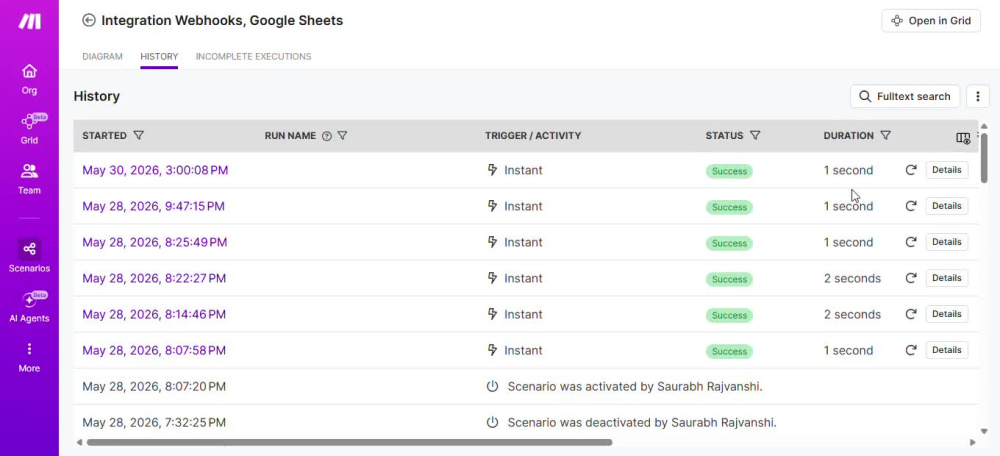This screenshot has height=456, width=1000.
Task: View Details for the 8:22:27 PM run
Action: tap(946, 278)
